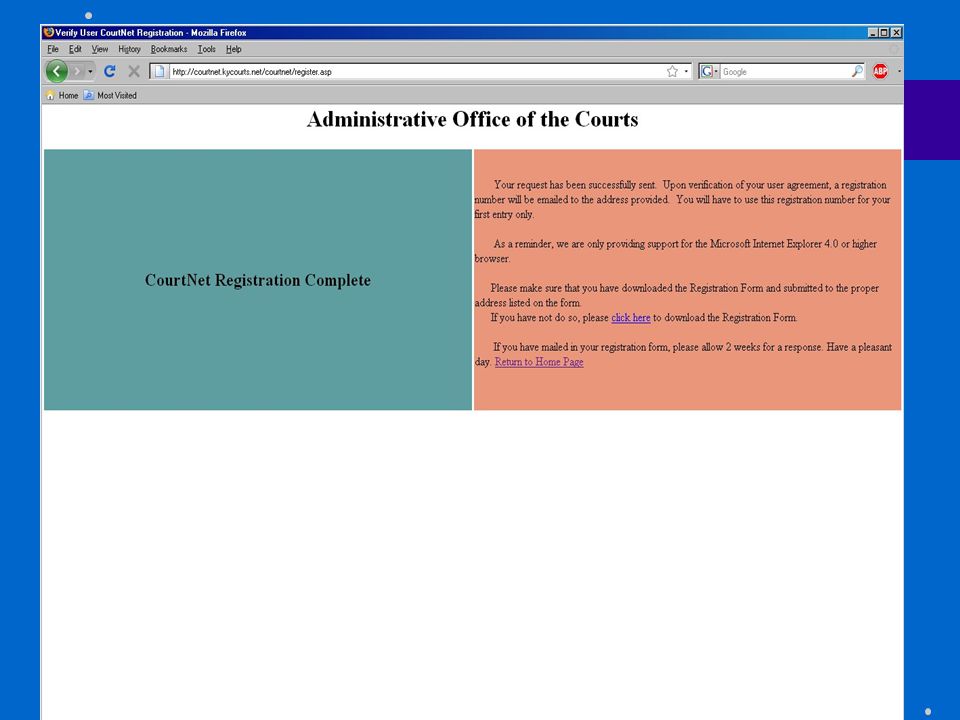Maximize the Firefox window

(x=884, y=32)
